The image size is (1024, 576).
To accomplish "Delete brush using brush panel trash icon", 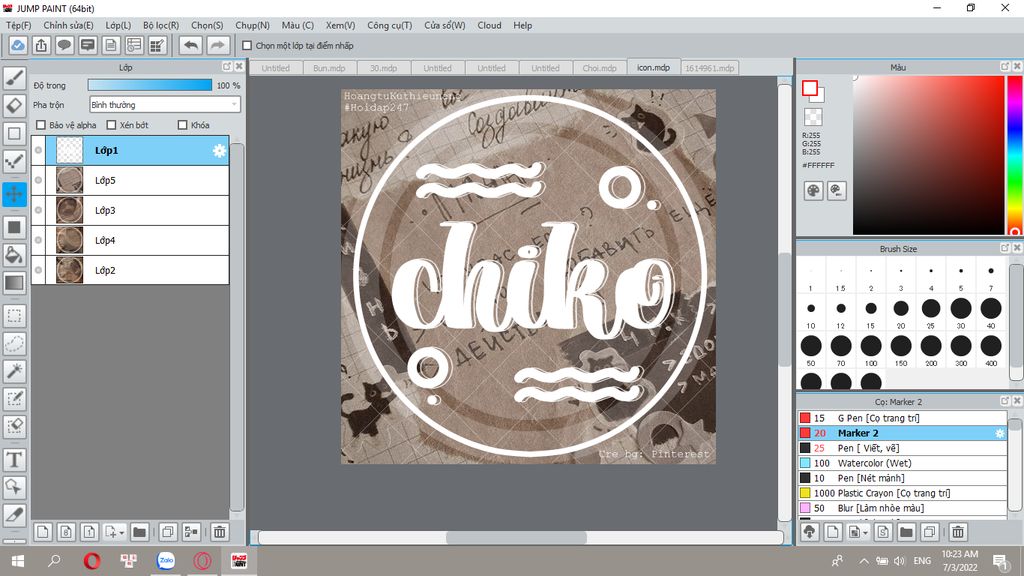I will tap(958, 532).
